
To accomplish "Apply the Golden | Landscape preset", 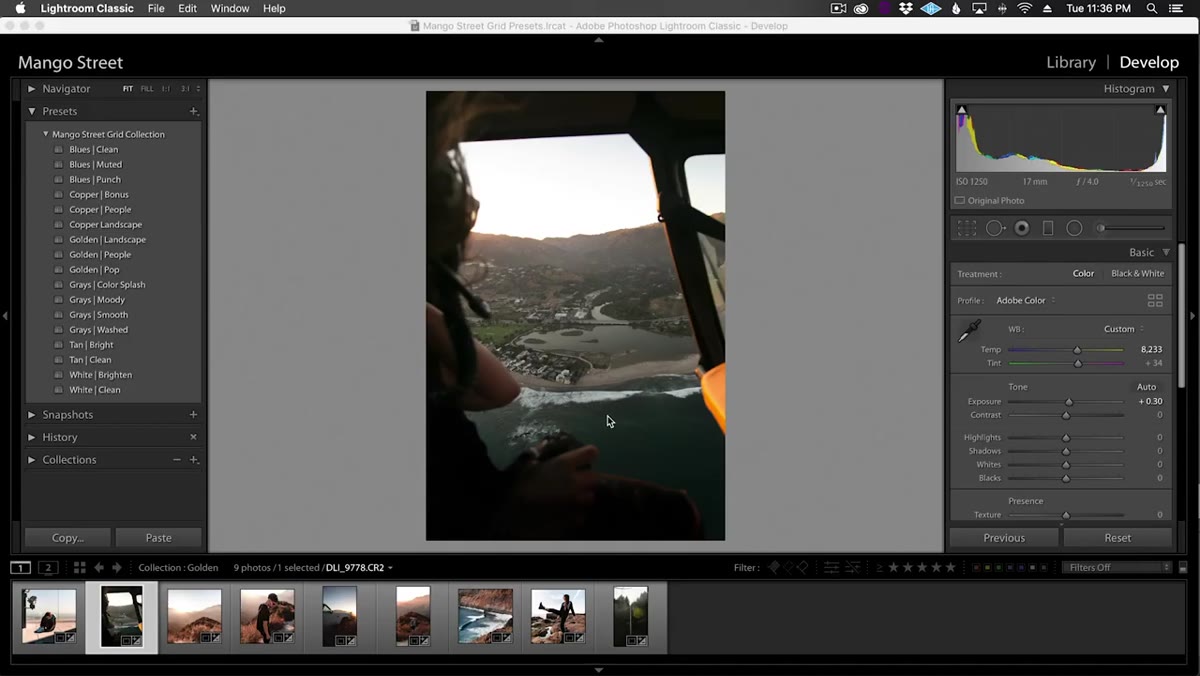I will 107,240.
